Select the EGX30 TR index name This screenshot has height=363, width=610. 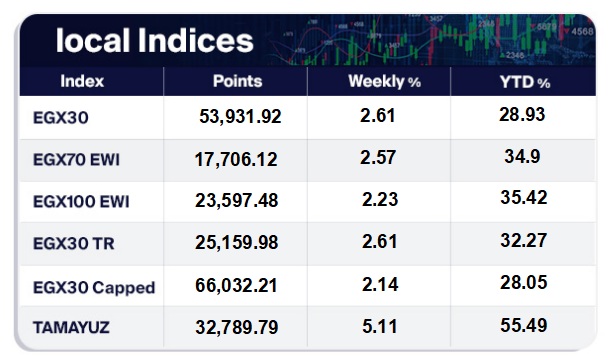click(74, 244)
